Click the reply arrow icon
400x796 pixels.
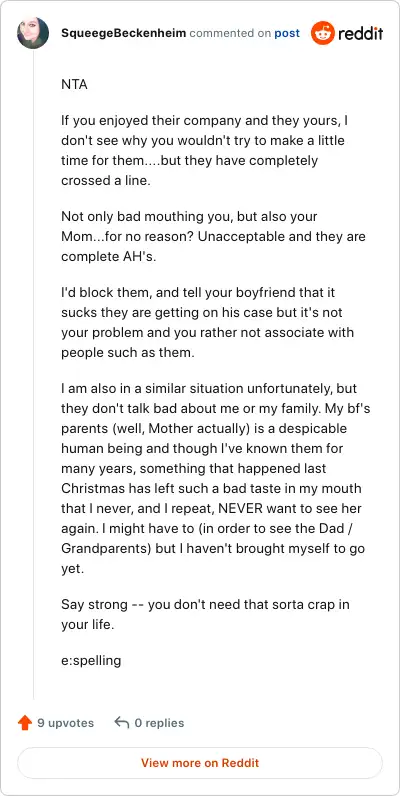point(122,722)
